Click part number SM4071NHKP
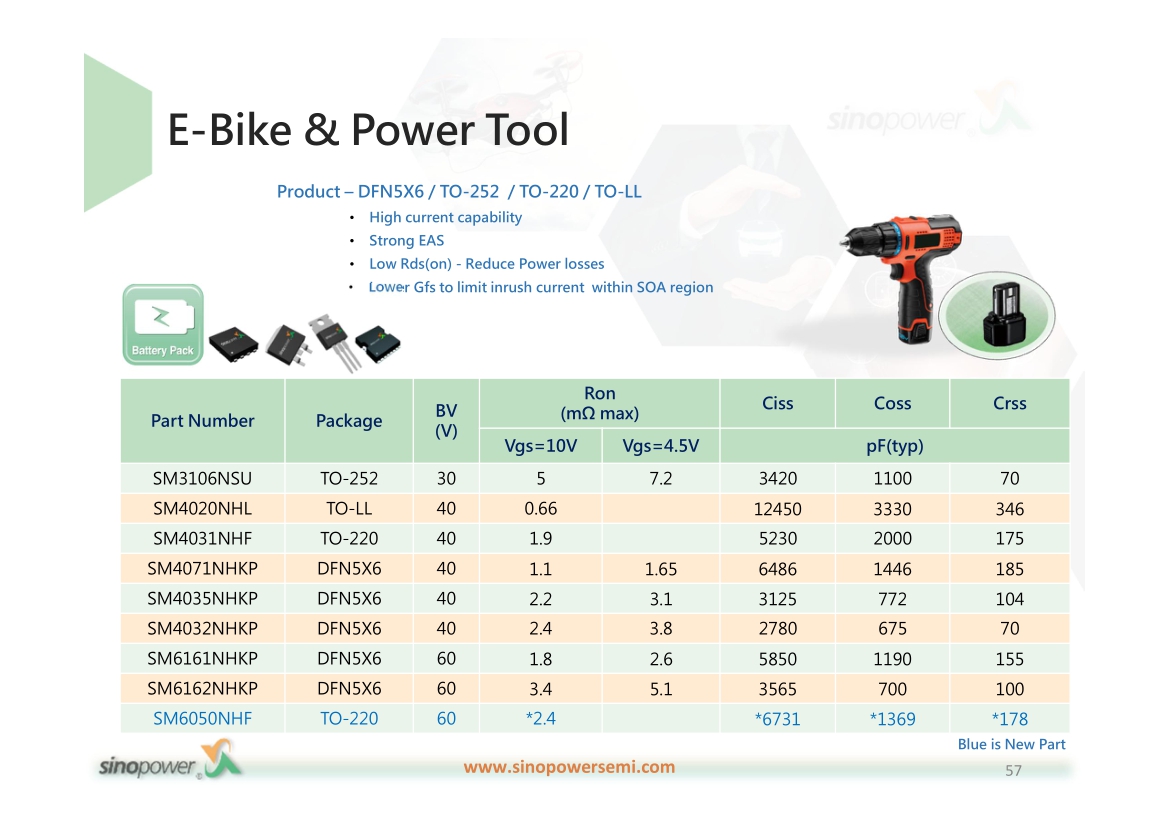The image size is (1170, 827). pyautogui.click(x=202, y=569)
